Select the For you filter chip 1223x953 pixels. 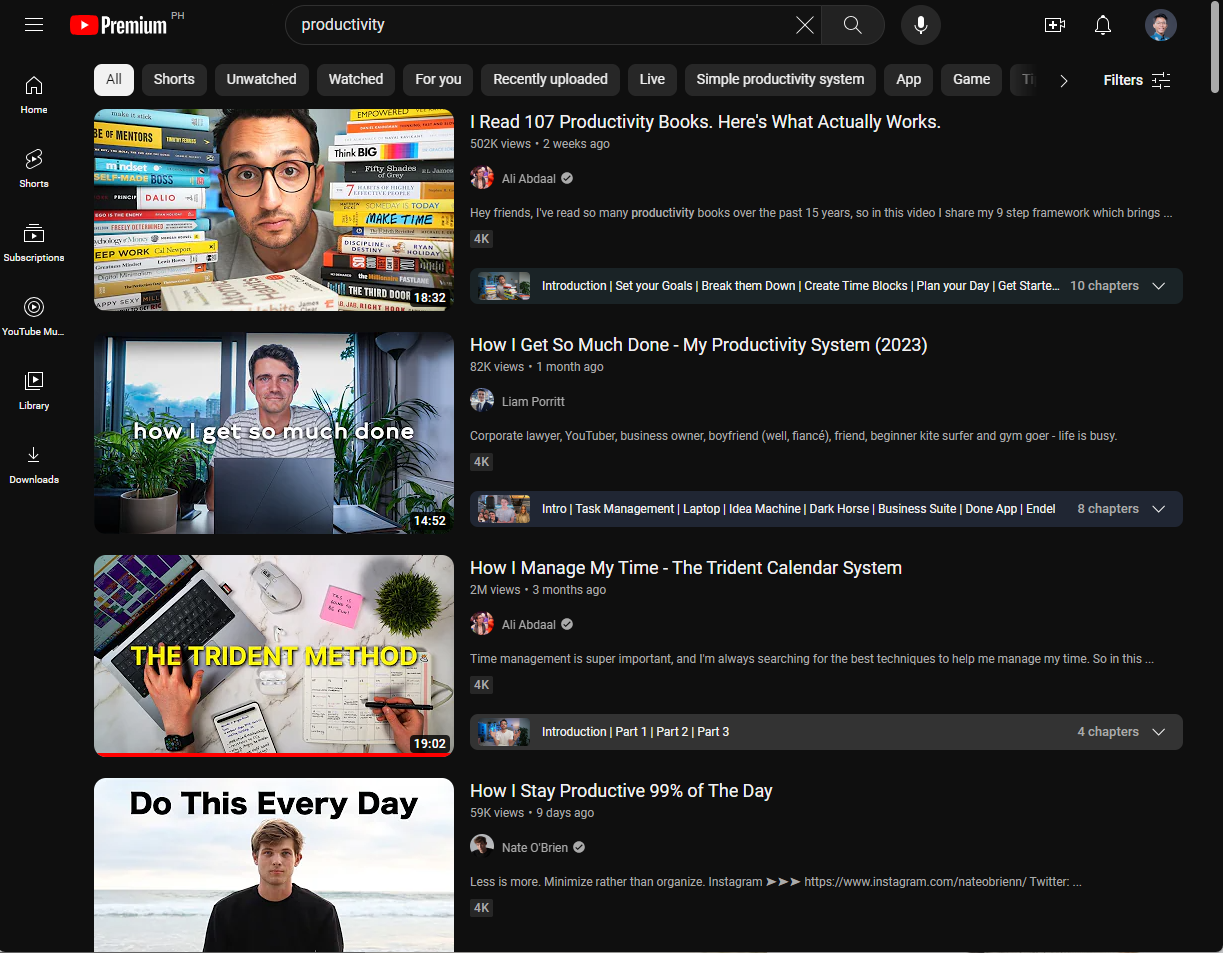[x=438, y=79]
